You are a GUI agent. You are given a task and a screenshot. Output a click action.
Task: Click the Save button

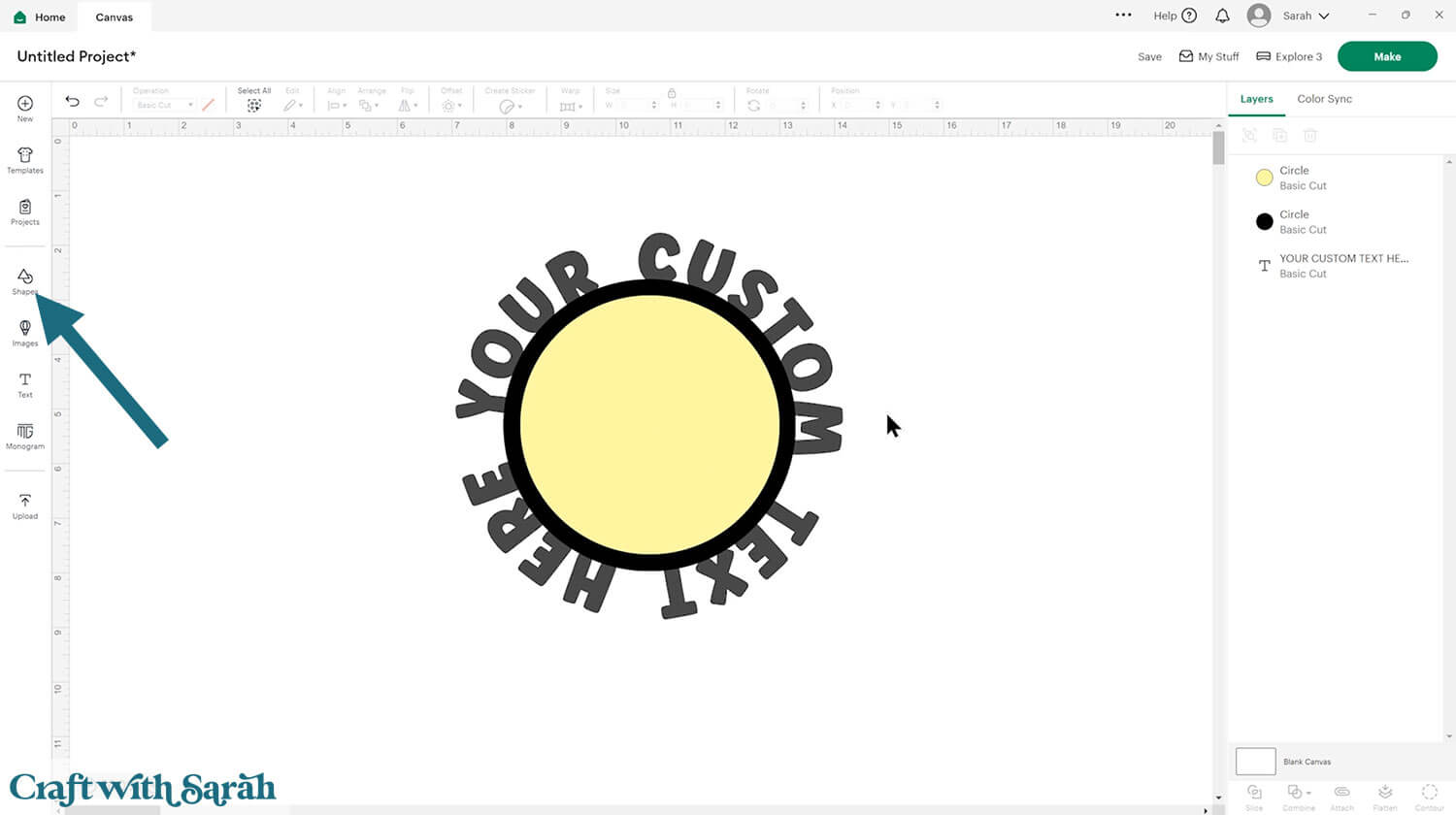click(1149, 56)
